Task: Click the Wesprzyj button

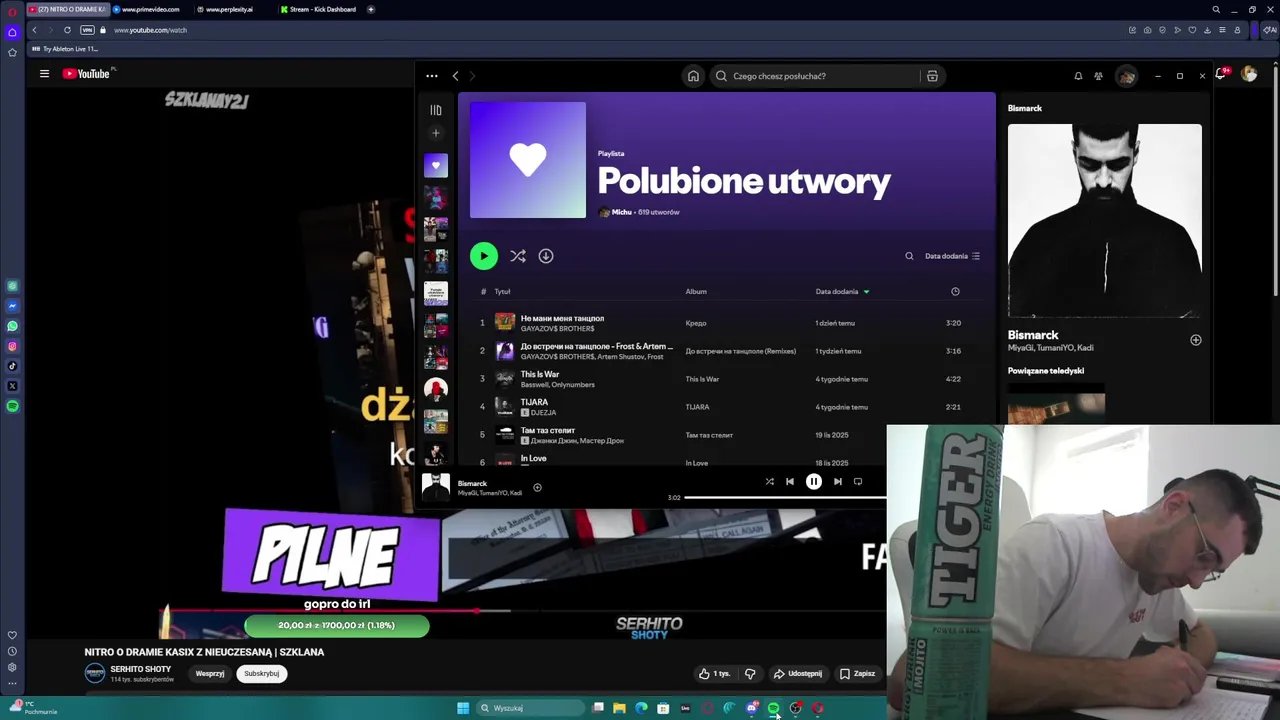Action: tap(210, 674)
